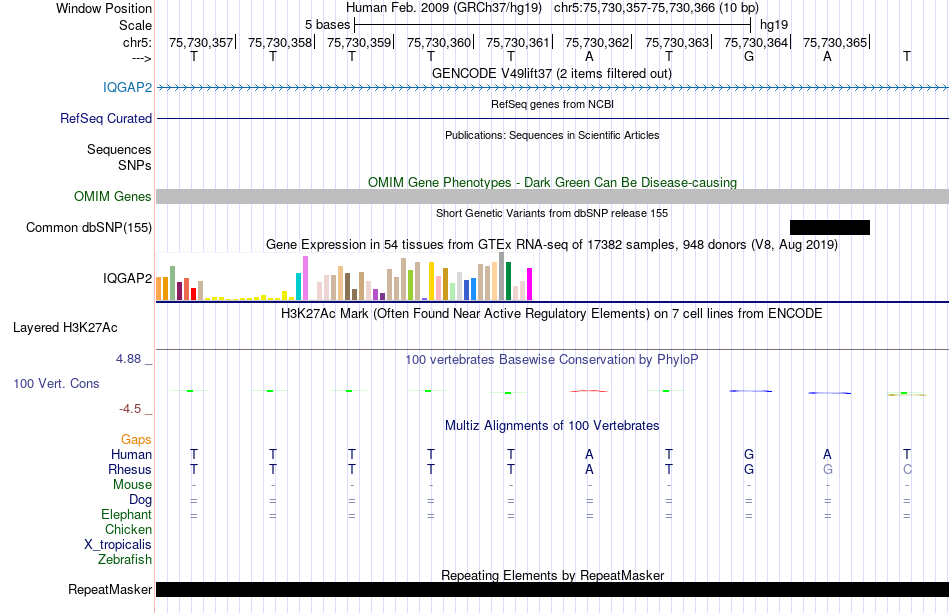Click the G base in the ruler row
Image resolution: width=950 pixels, height=613 pixels.
point(749,57)
